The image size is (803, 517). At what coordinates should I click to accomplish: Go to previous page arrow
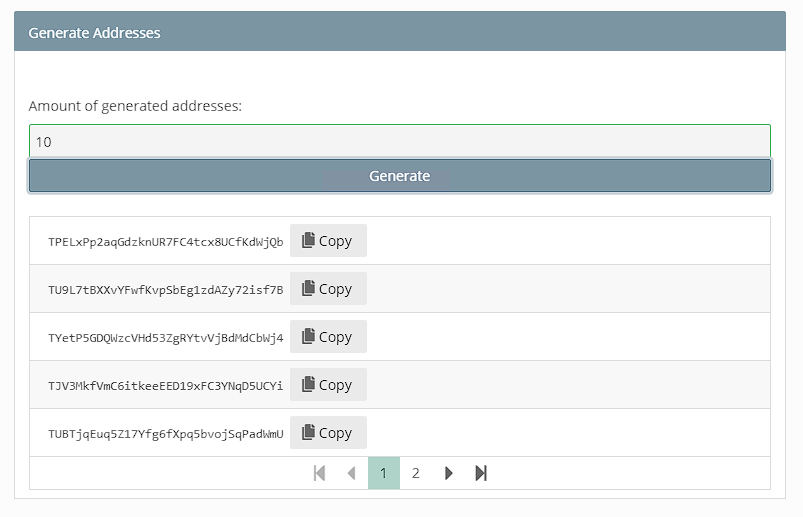[x=351, y=473]
